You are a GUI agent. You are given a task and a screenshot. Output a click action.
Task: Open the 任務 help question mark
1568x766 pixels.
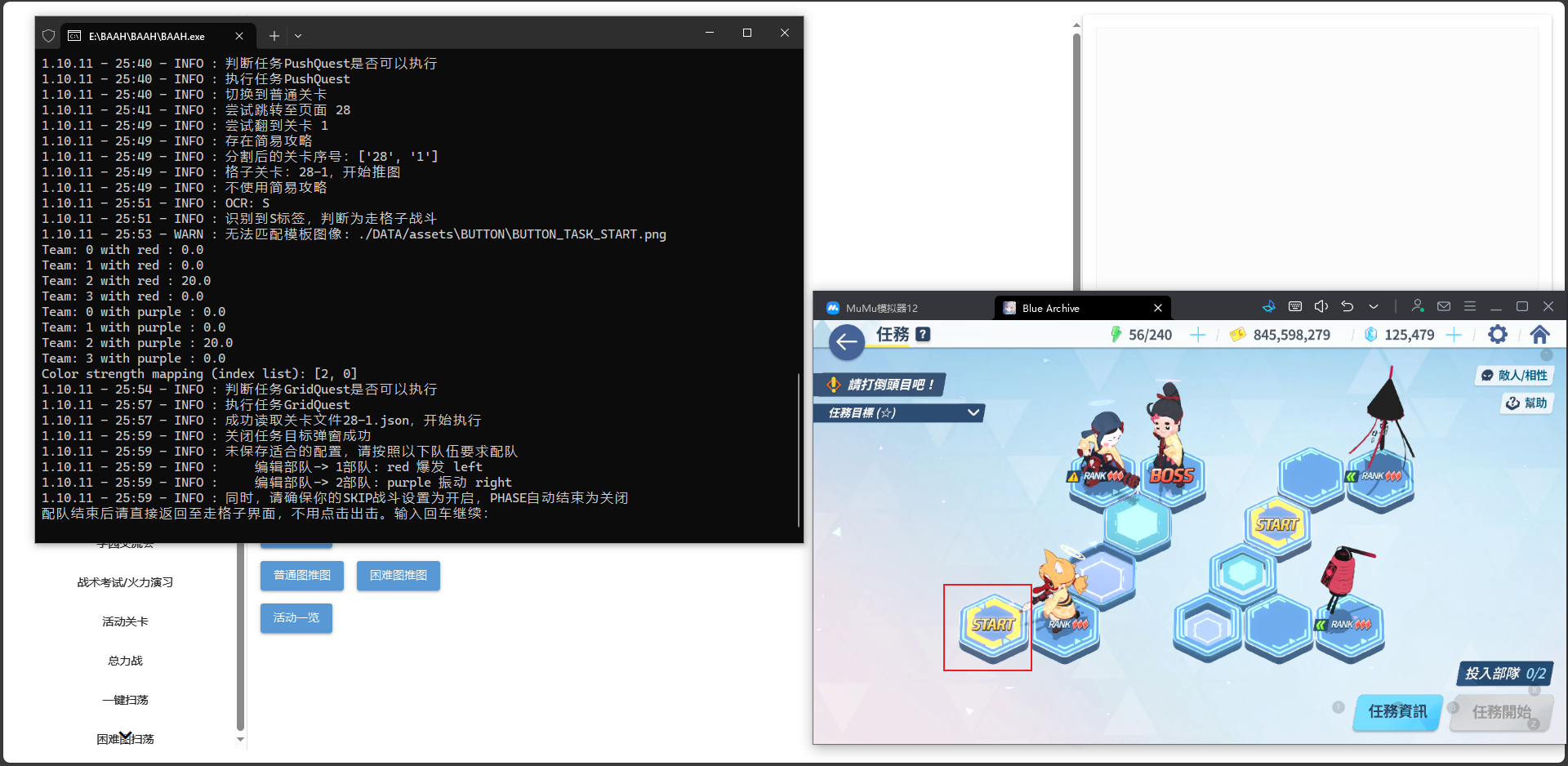point(922,334)
